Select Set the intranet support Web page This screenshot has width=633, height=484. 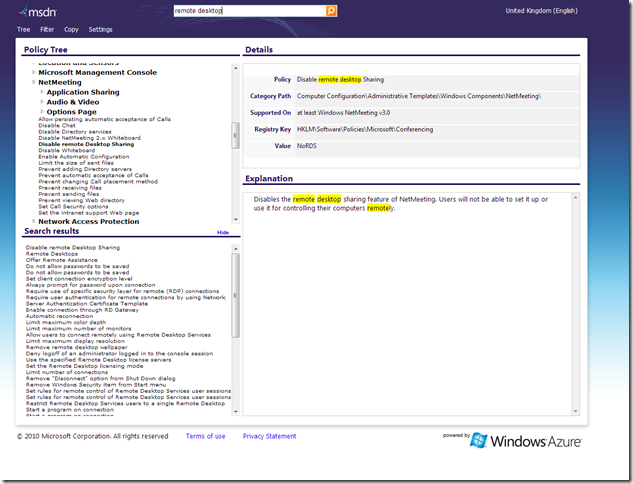[x=88, y=213]
